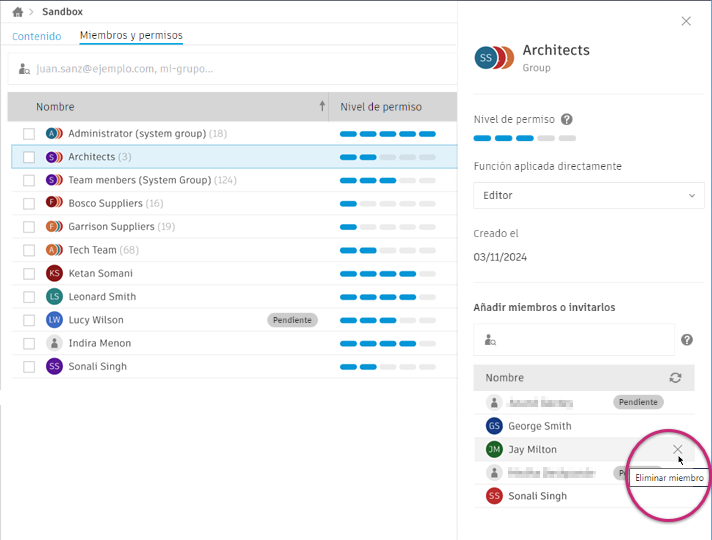Screen dimensions: 712x540
Task: Click Sonali Singh's SS avatar in main table
Action: (54, 367)
